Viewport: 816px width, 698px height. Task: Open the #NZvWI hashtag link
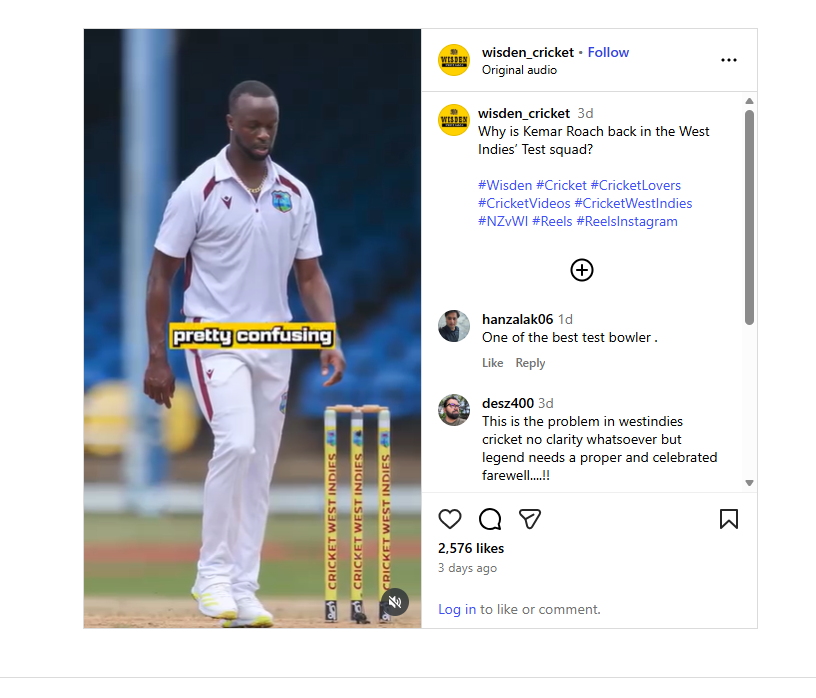pyautogui.click(x=503, y=221)
